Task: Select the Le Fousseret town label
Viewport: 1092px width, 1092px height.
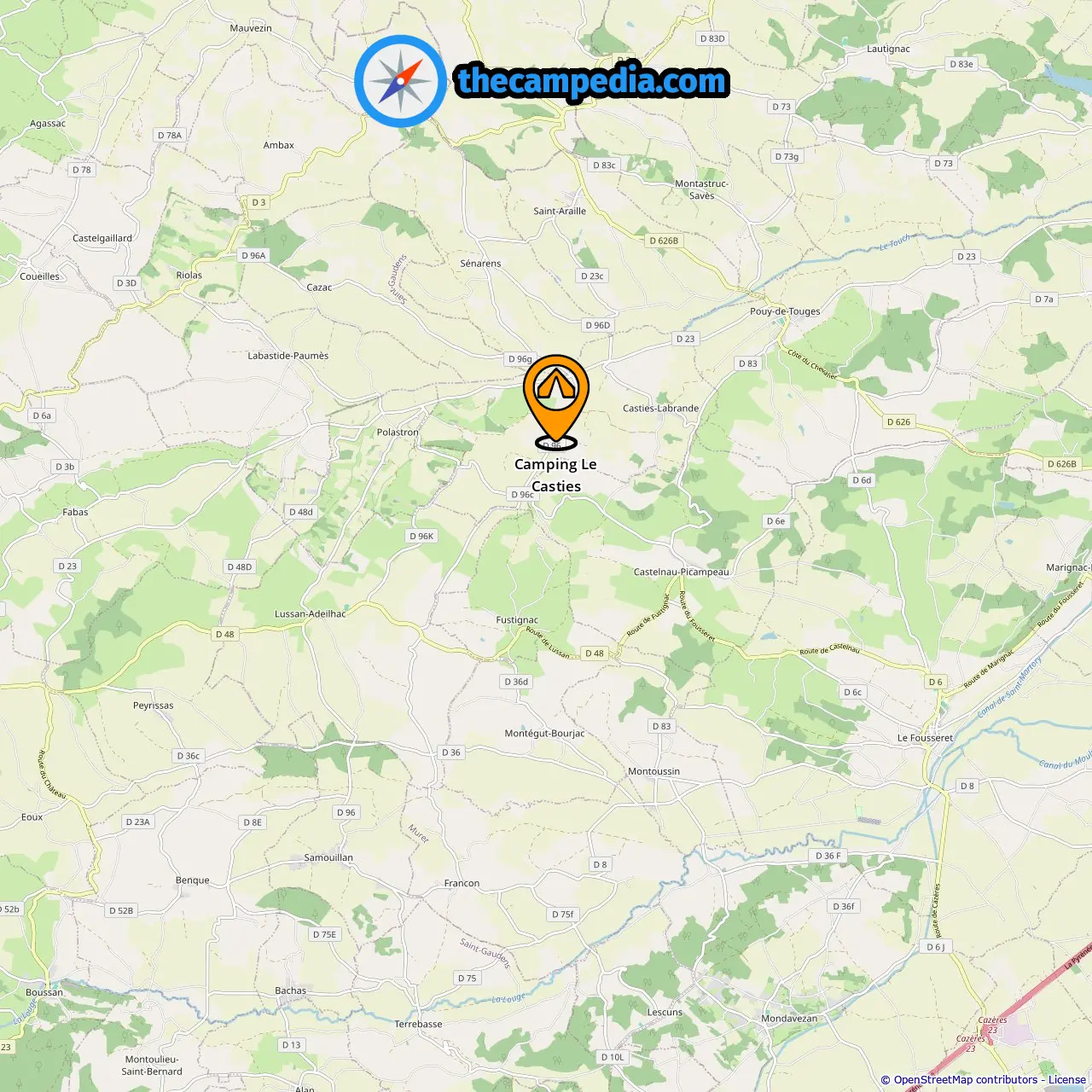Action: click(x=925, y=738)
